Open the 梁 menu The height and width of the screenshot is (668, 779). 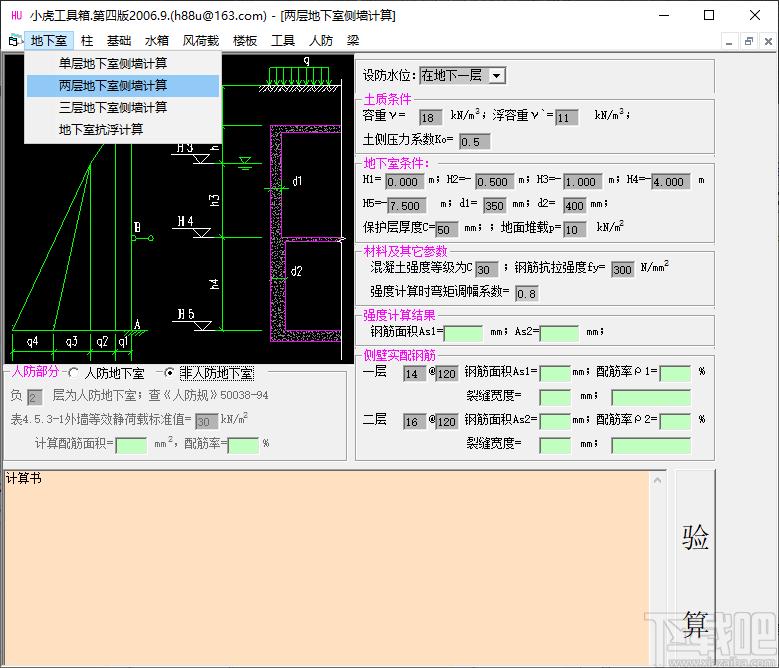(x=353, y=40)
